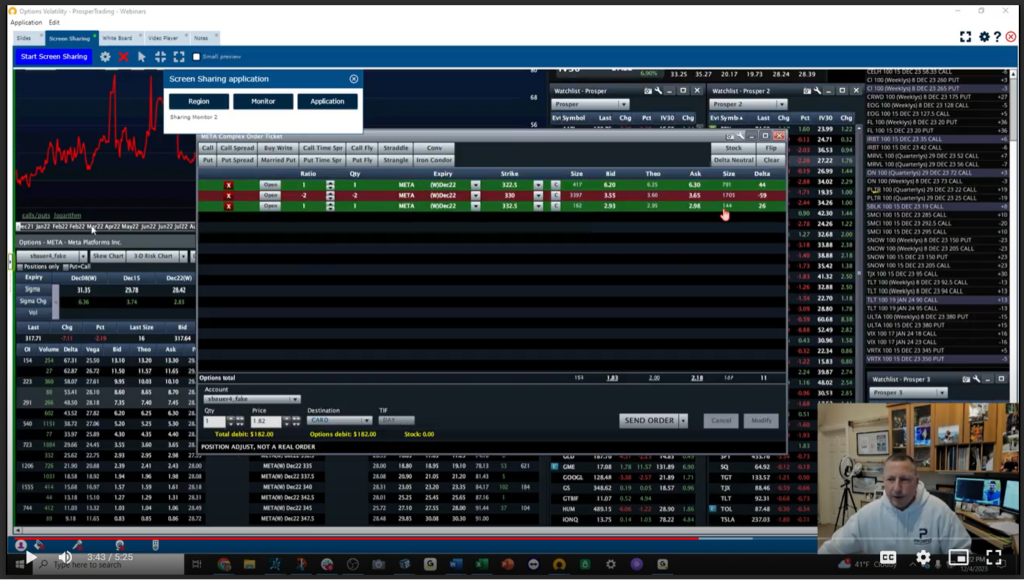Screen dimensions: 1024x580
Task: Enable the Small preview checkbox
Action: [196, 57]
